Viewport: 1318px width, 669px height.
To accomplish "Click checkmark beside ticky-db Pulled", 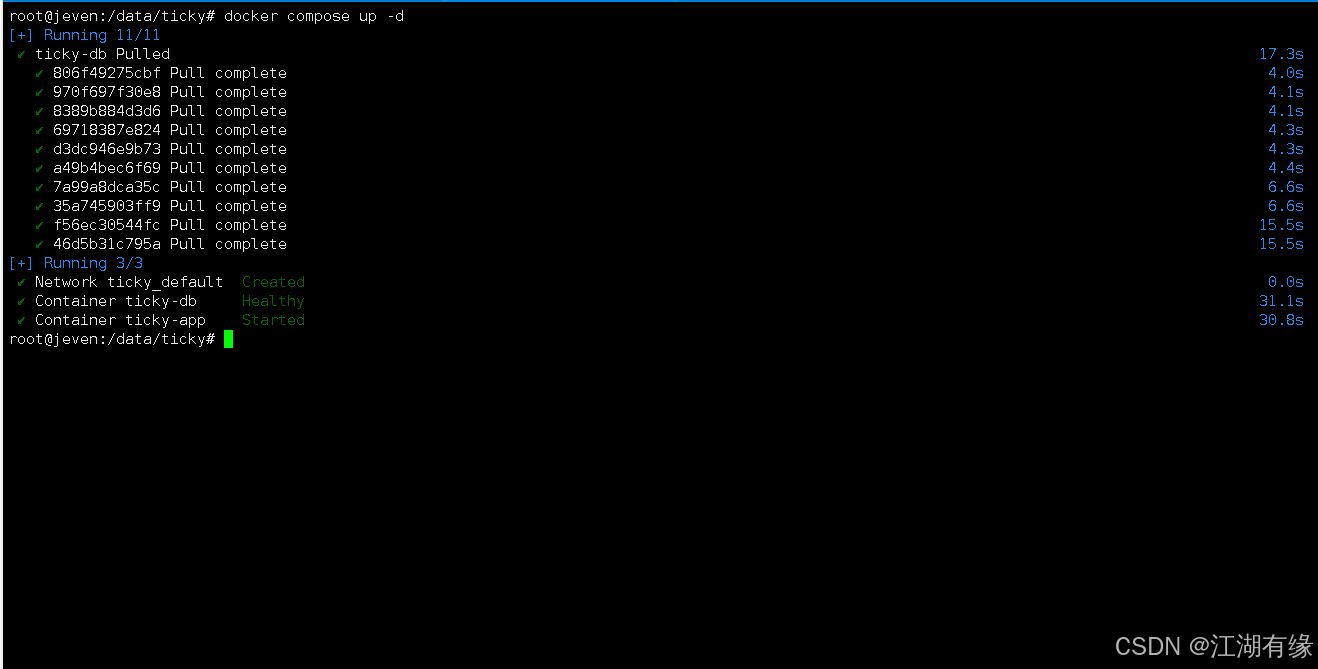I will pos(21,54).
